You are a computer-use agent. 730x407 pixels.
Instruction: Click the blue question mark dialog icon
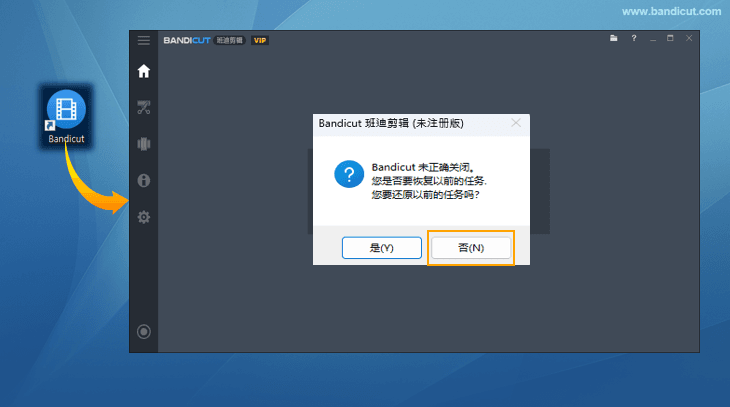click(x=349, y=174)
